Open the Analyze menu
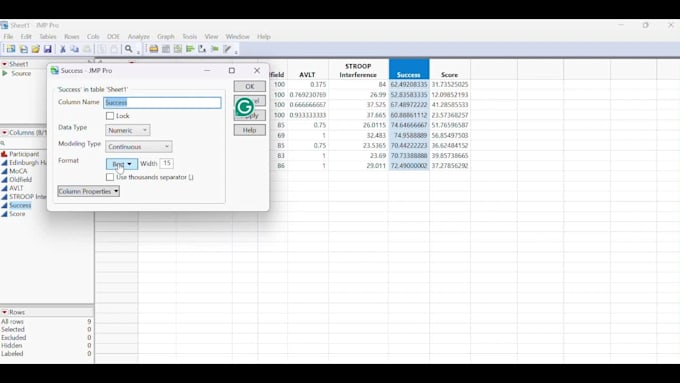 tap(138, 37)
